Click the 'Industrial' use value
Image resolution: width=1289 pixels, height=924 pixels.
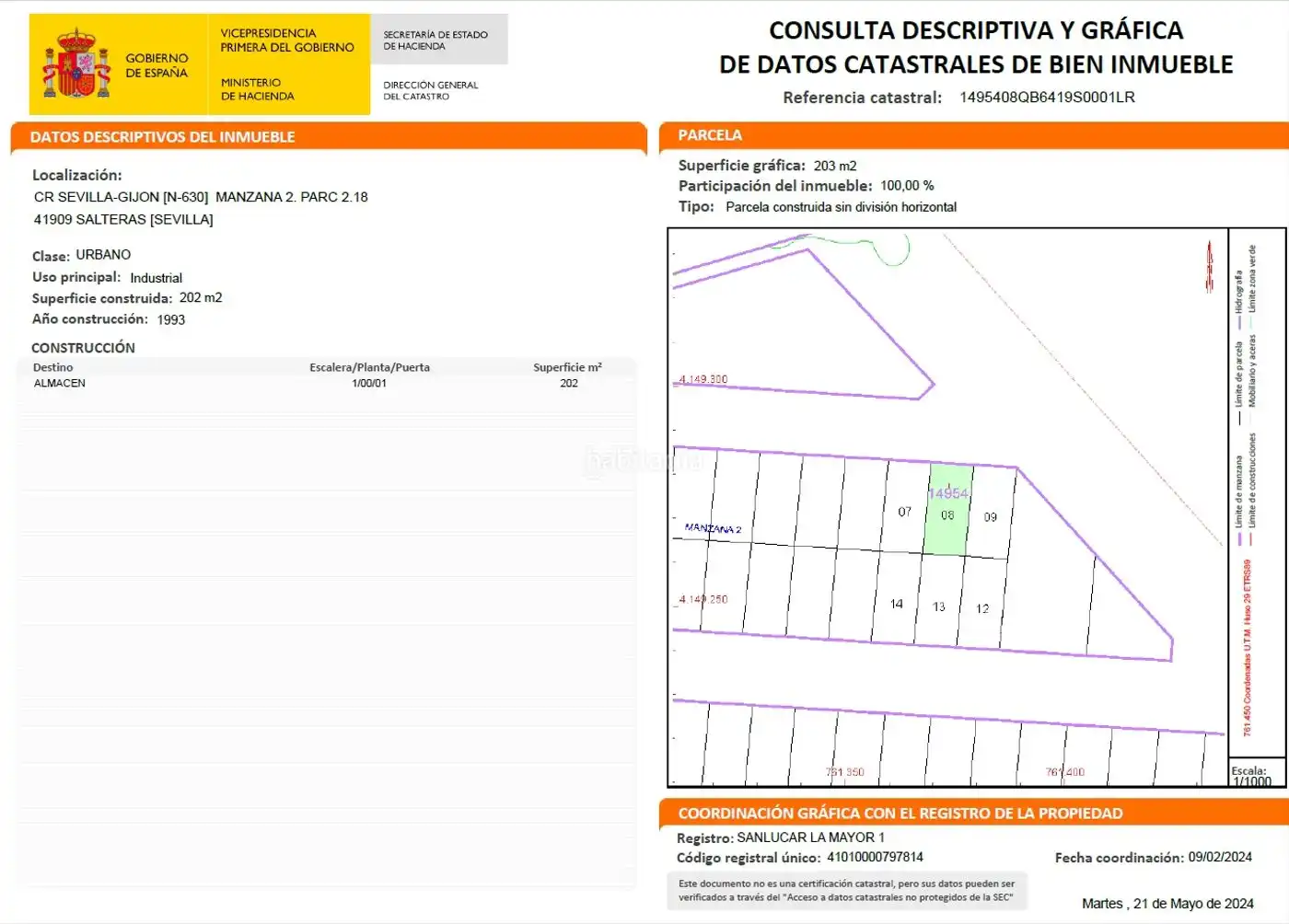click(x=157, y=278)
